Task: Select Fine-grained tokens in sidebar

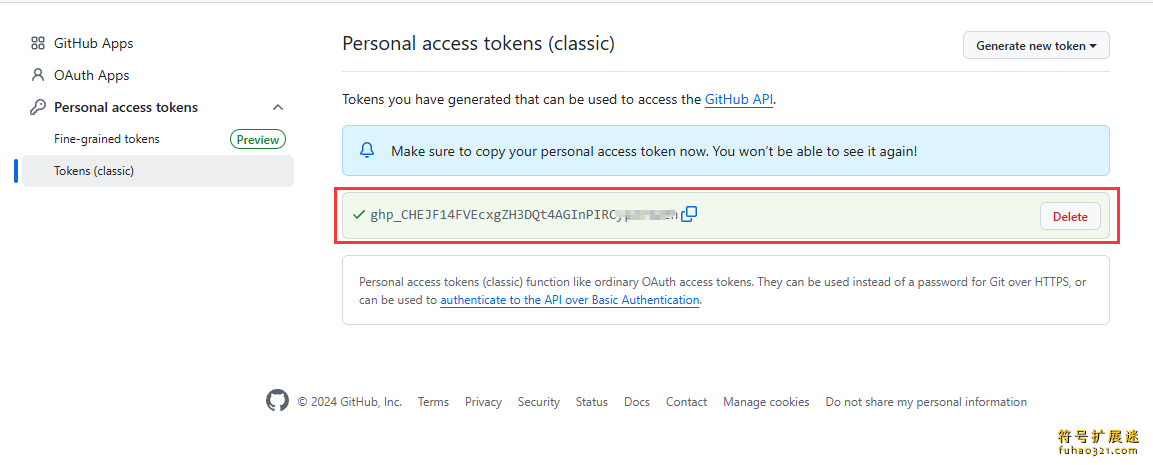Action: 107,139
